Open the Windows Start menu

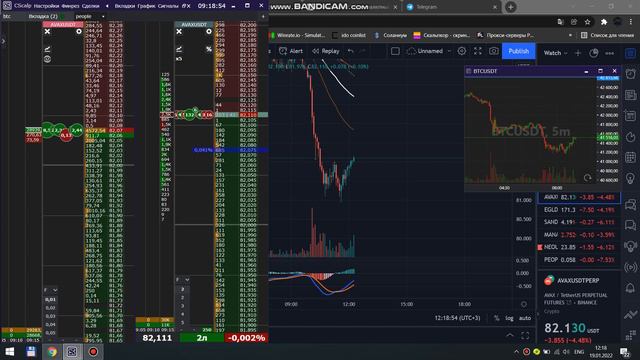coord(10,352)
